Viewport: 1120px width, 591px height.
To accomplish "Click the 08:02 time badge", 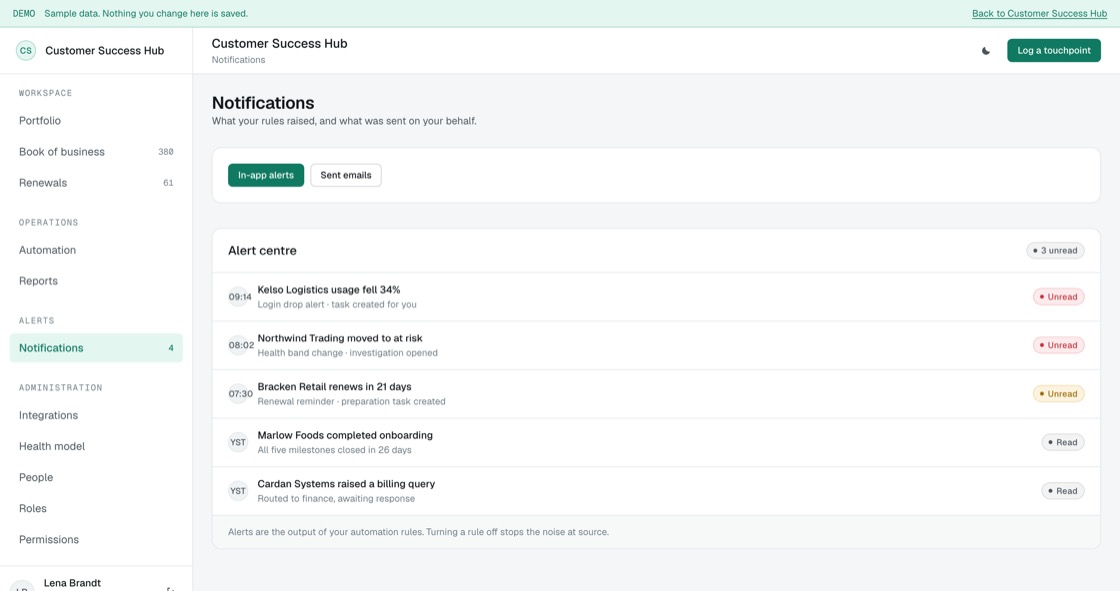I will tap(241, 345).
